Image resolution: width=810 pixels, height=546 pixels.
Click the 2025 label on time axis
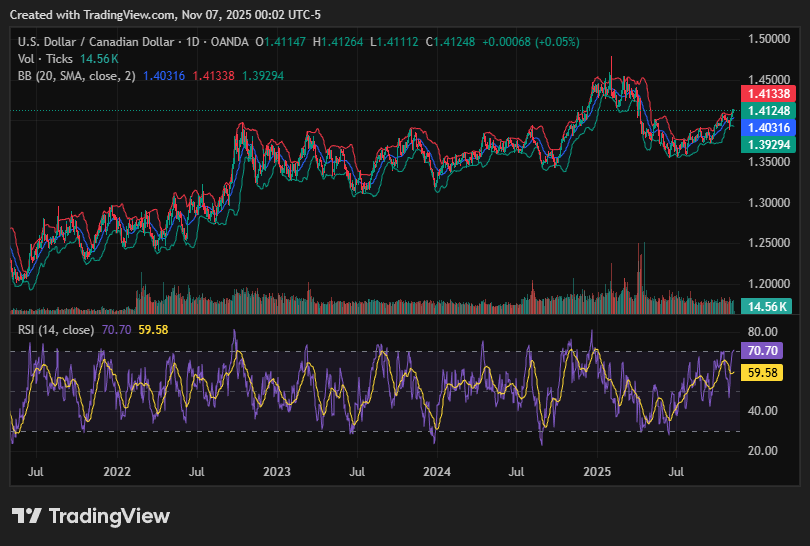click(597, 470)
